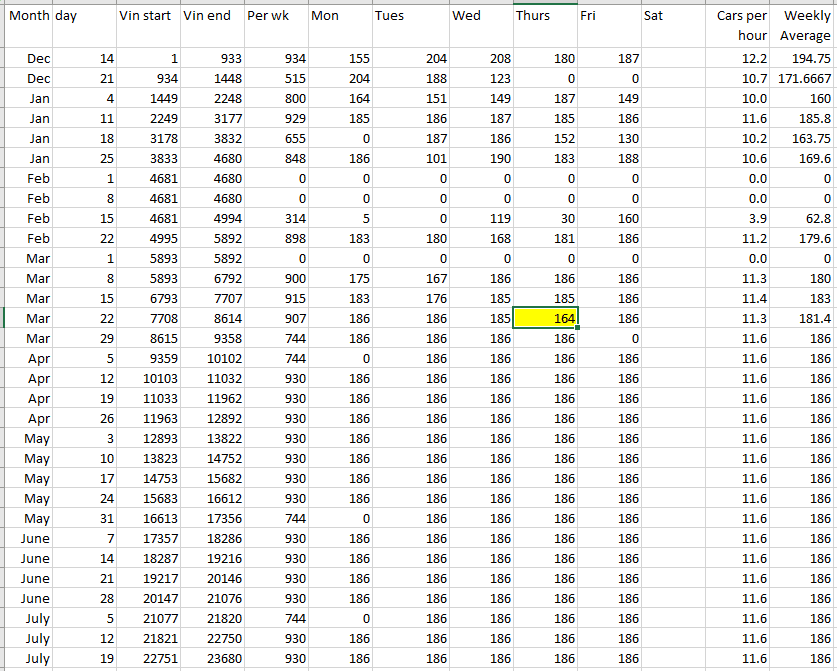Viewport: 837px width, 671px height.
Task: Select the weekly average cell 194.75
Action: (x=805, y=59)
